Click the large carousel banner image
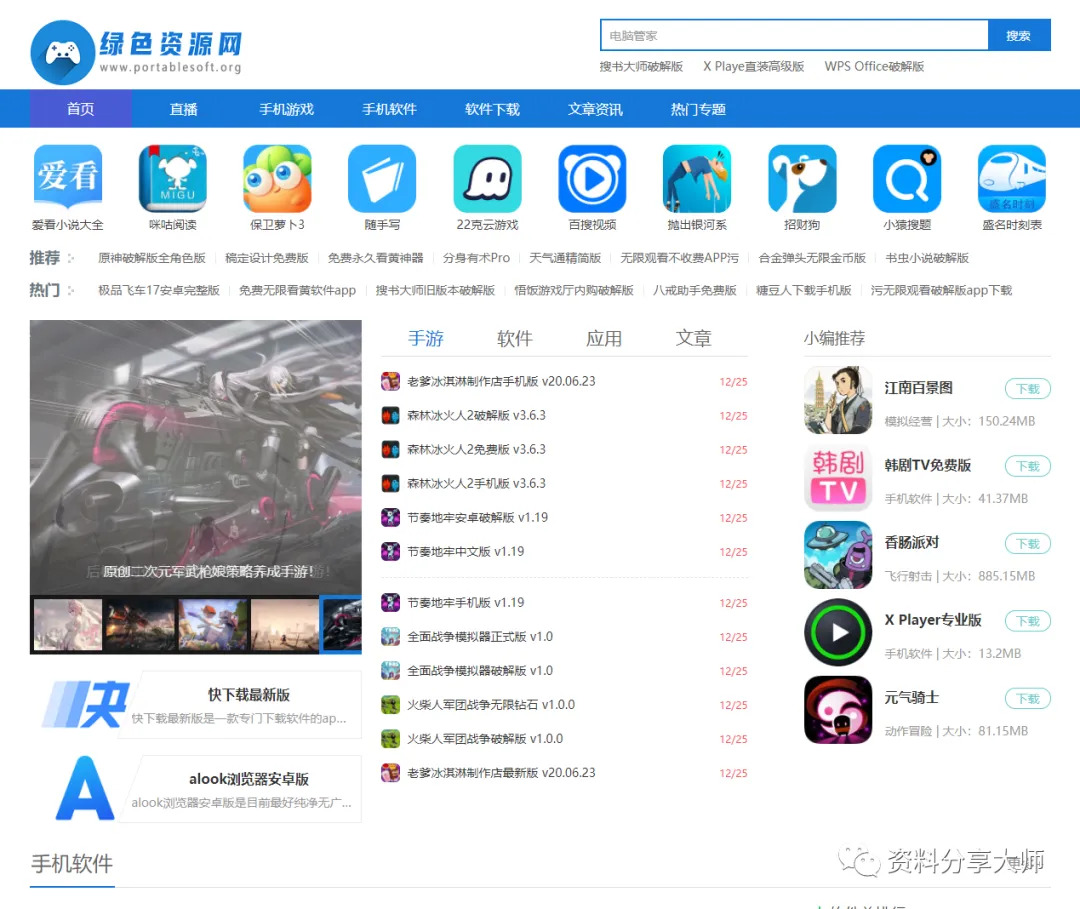The width and height of the screenshot is (1080, 909). tap(196, 457)
